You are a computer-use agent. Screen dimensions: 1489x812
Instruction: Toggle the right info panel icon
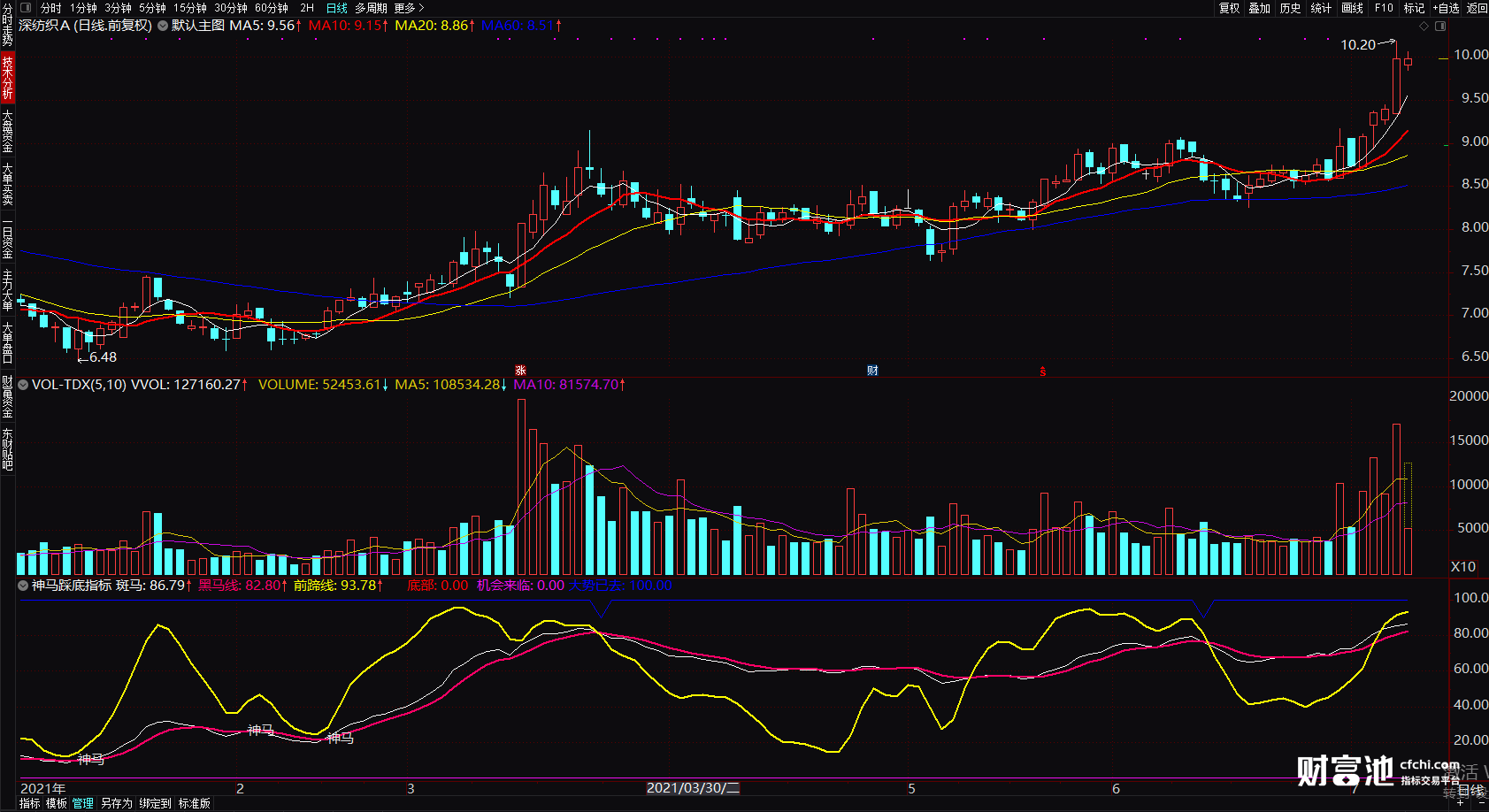pyautogui.click(x=1440, y=27)
